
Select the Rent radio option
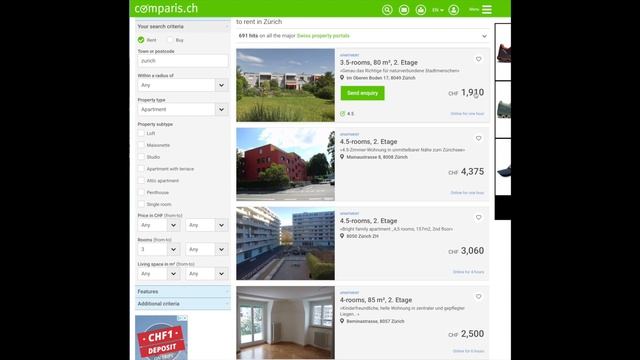coord(141,40)
